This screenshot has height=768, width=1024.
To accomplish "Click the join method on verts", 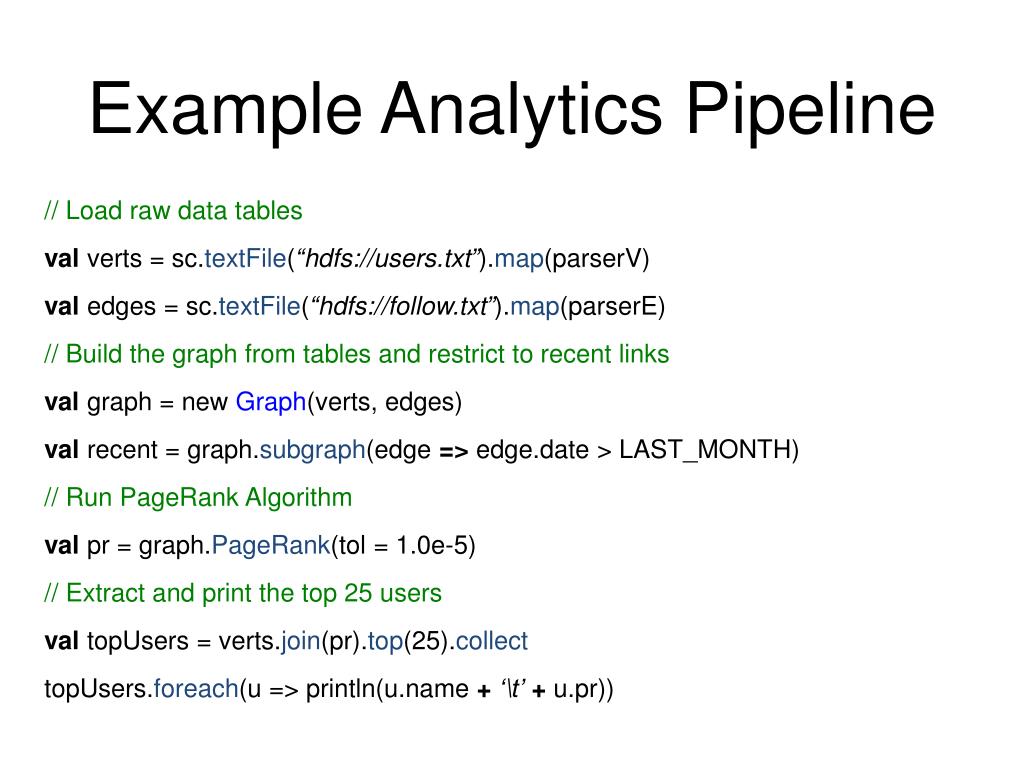I will pos(301,641).
